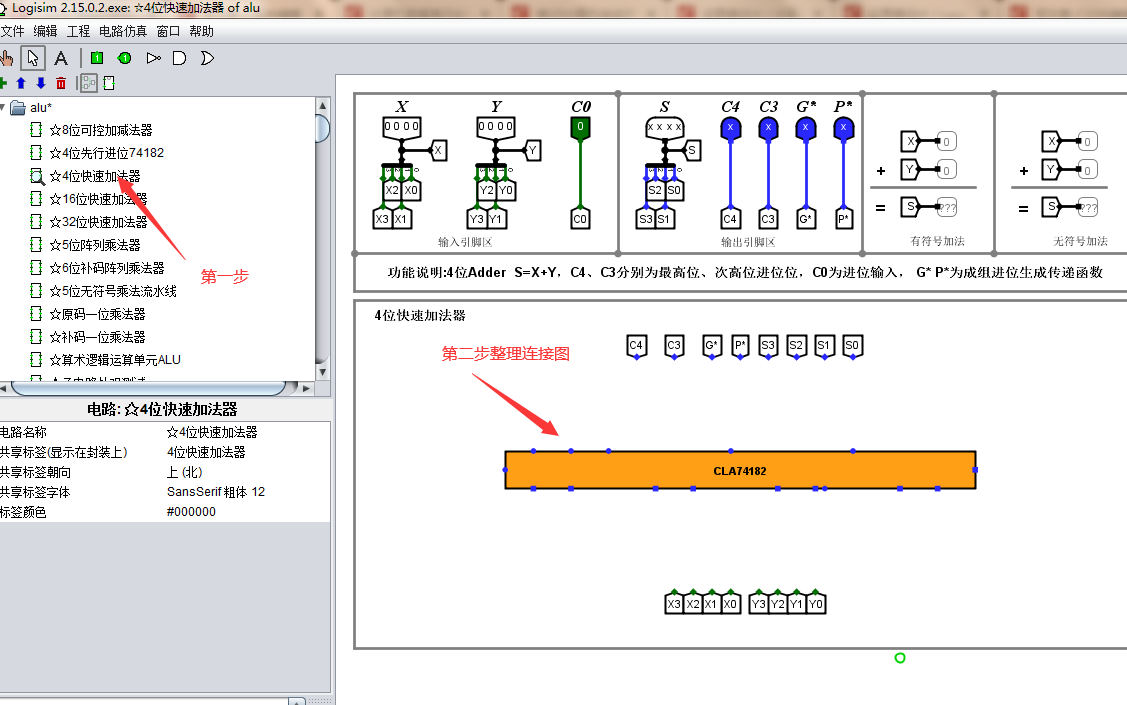Screen dimensions: 1127x705
Task: Open the 文件 menu
Action: (x=12, y=31)
